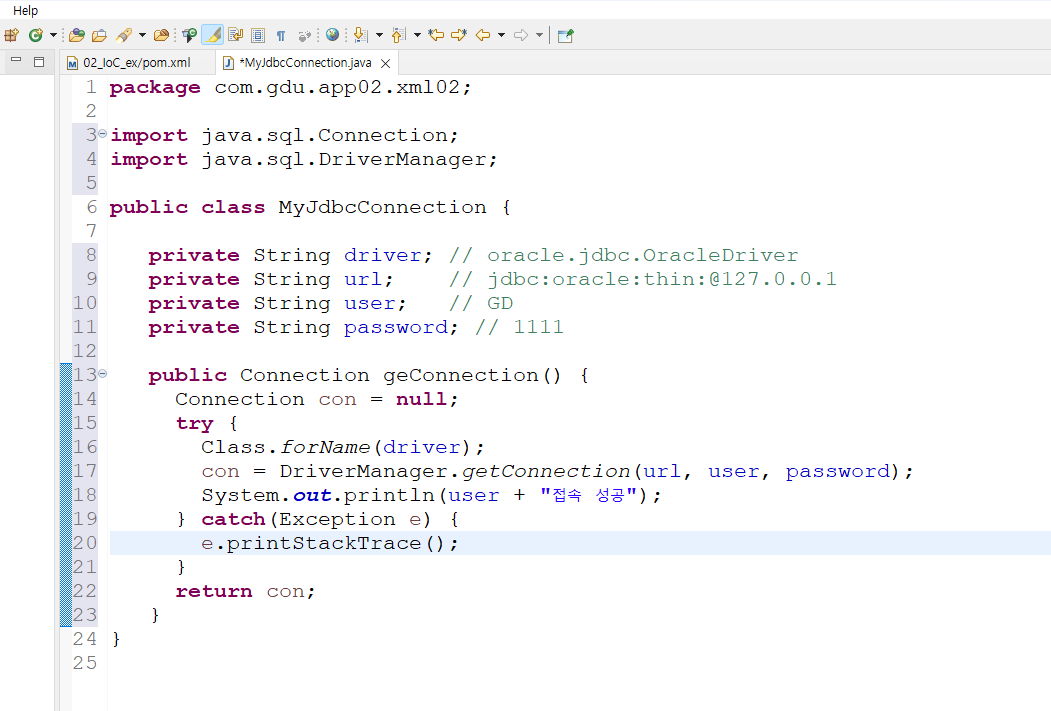
Task: Click the '// GD' comment
Action: 481,304
